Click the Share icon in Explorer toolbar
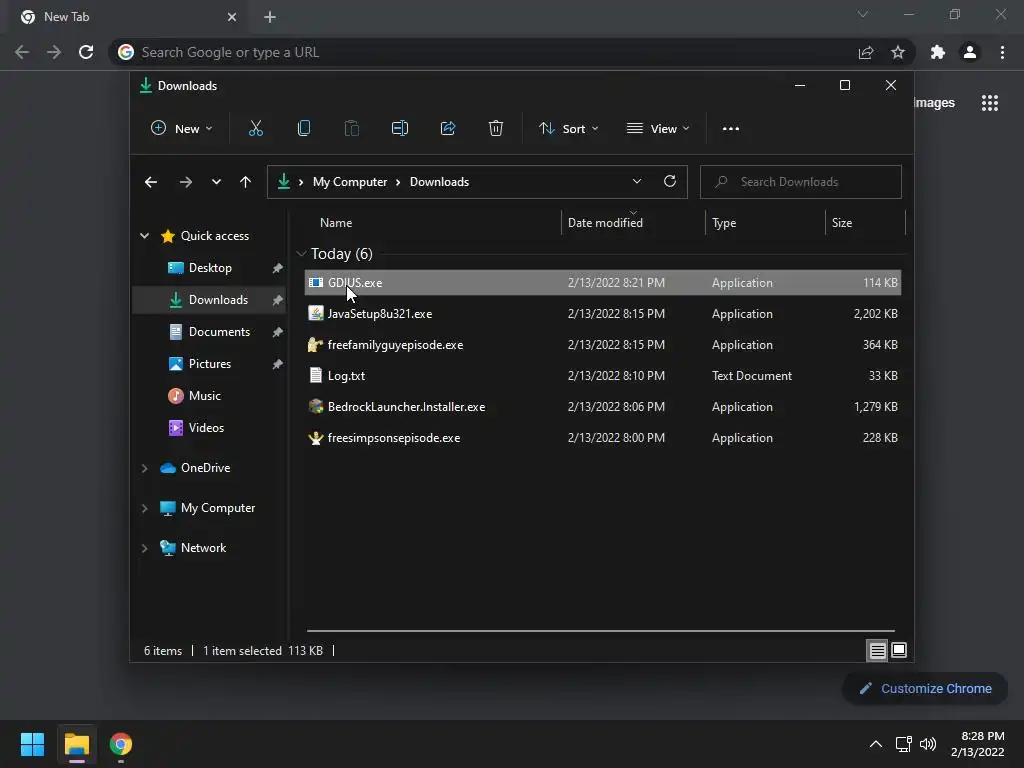The width and height of the screenshot is (1024, 768). 448,129
